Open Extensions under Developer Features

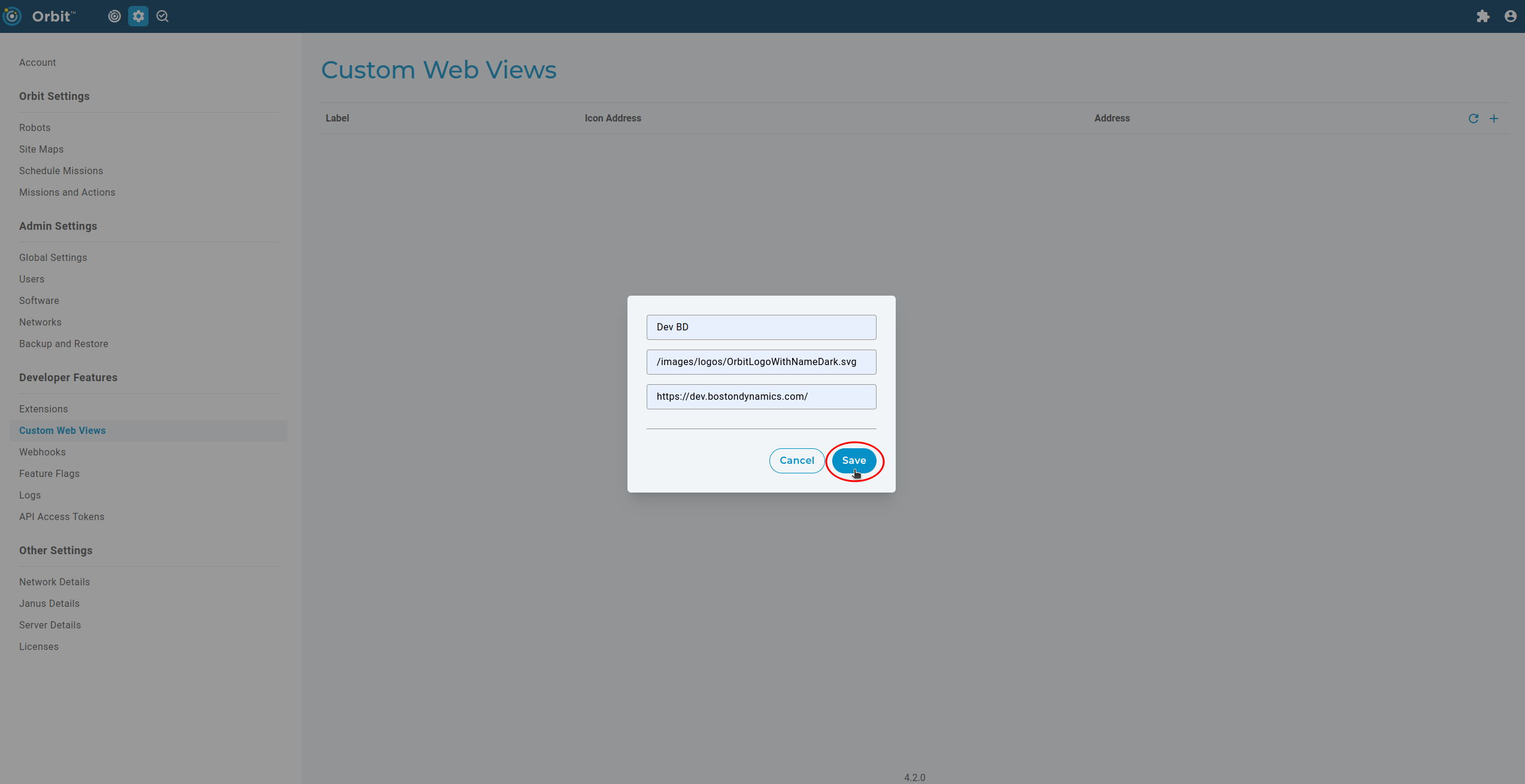point(44,409)
